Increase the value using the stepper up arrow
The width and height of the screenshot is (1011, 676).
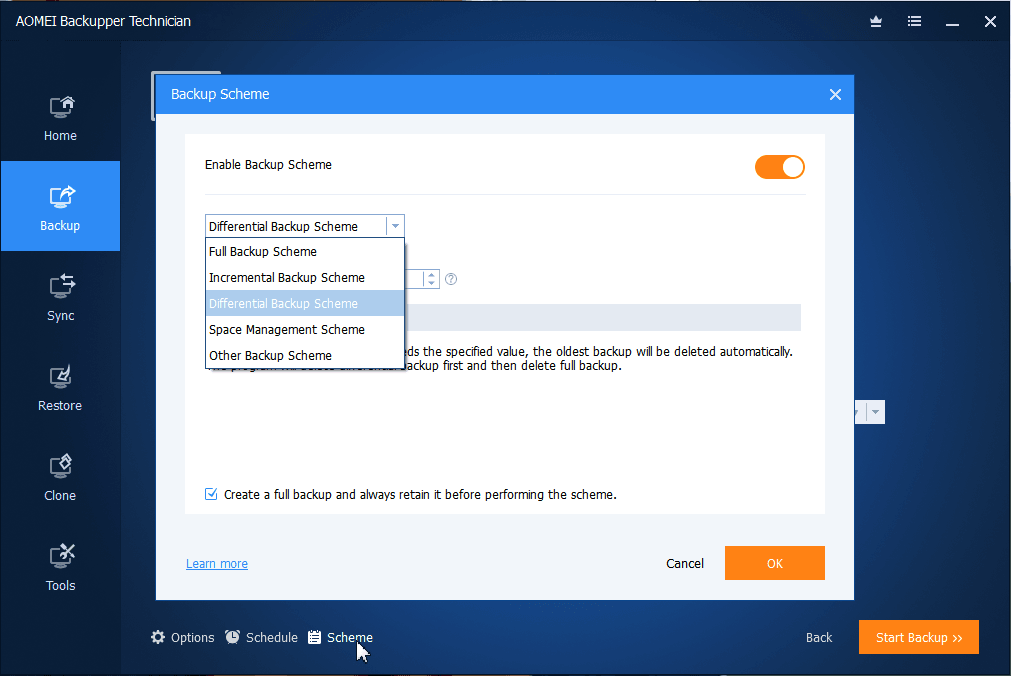click(x=431, y=275)
